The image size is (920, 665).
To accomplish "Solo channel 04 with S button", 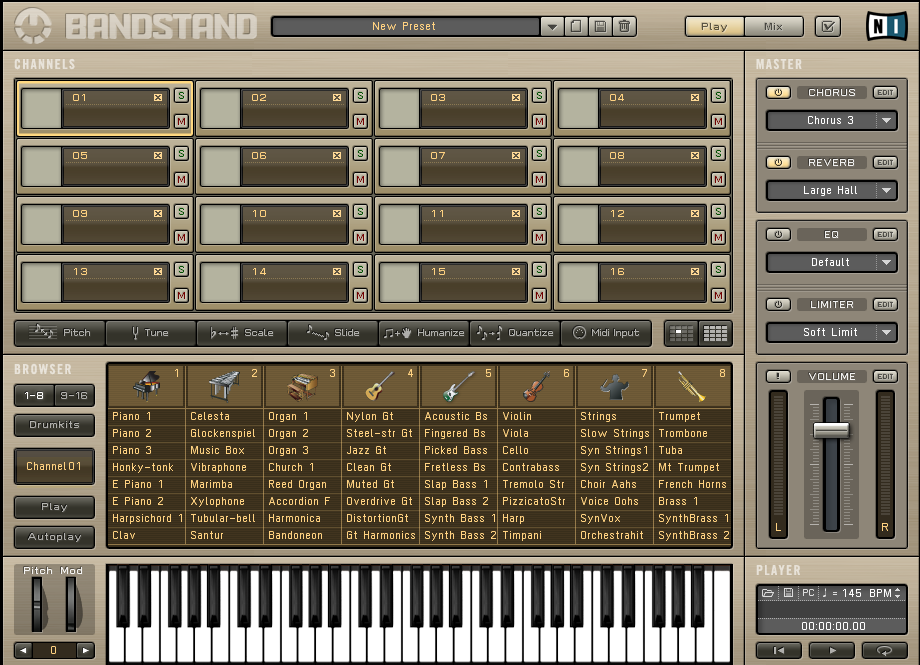I will pyautogui.click(x=717, y=96).
